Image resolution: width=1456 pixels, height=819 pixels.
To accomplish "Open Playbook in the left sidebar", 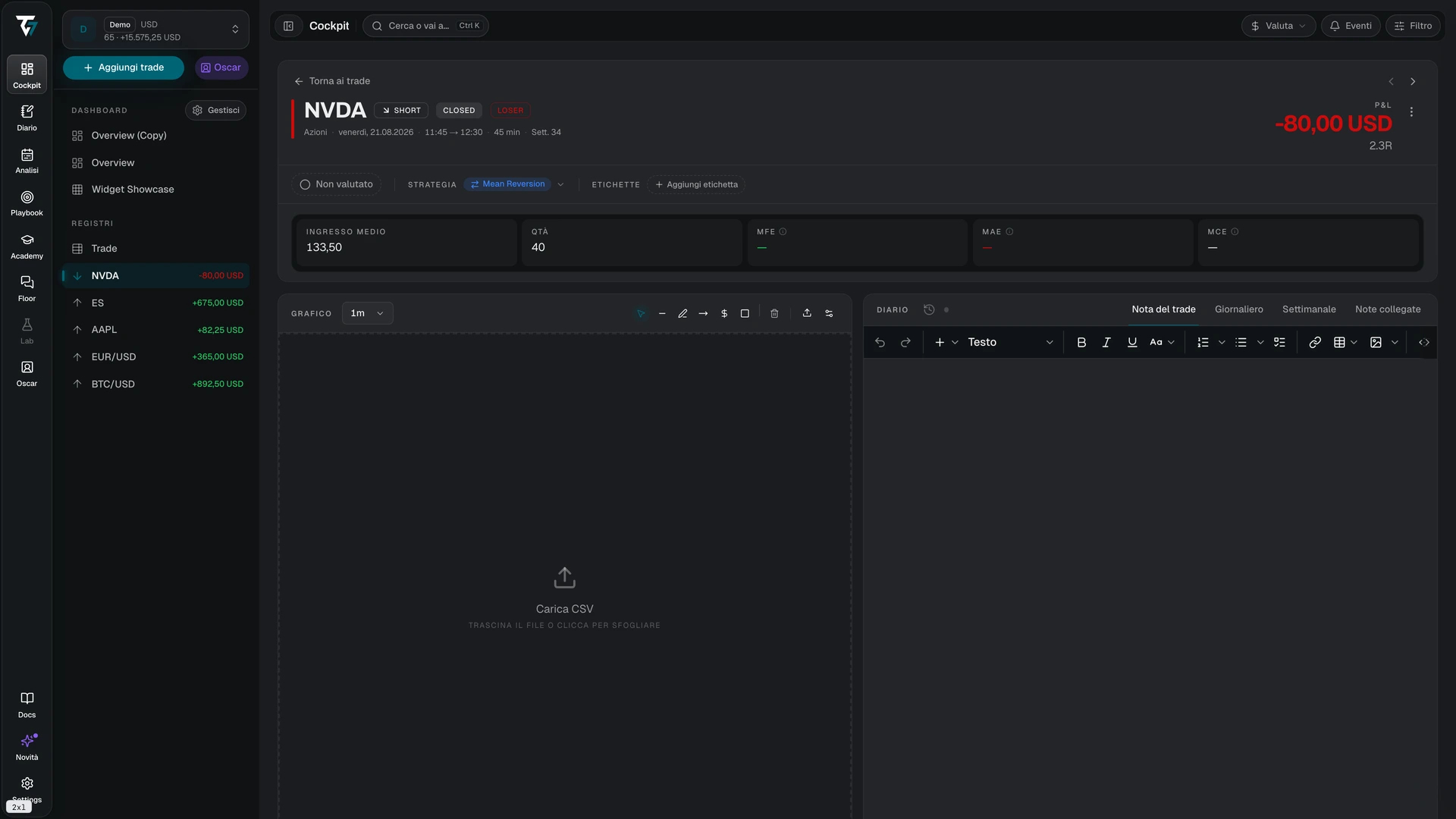I will 27,203.
